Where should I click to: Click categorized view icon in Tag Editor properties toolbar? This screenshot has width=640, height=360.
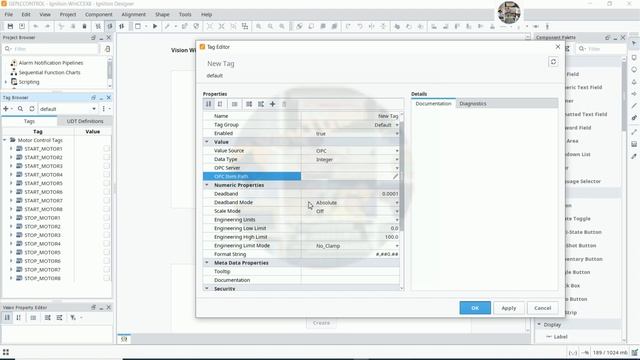pos(209,104)
